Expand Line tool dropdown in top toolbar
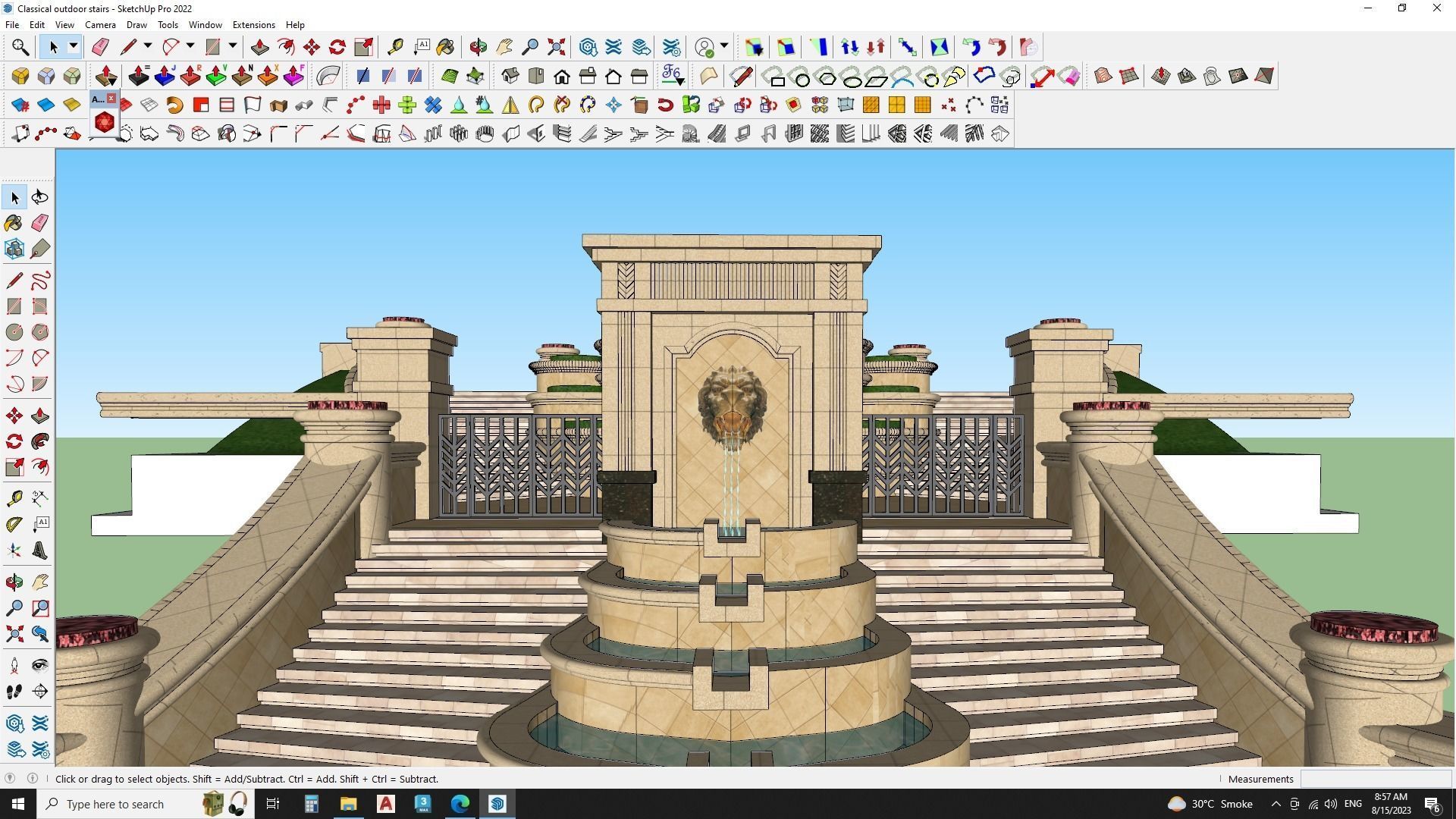 pos(148,47)
